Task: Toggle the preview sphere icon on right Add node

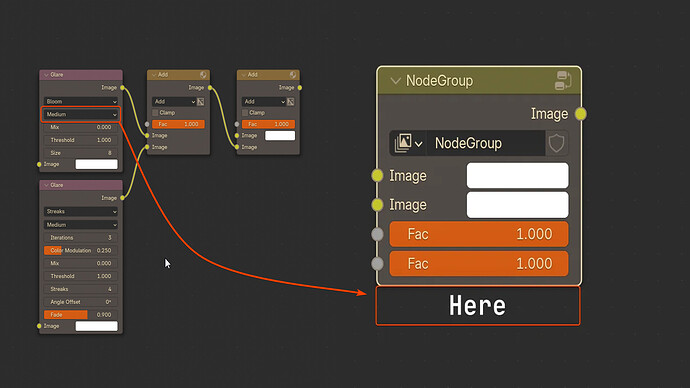Action: [x=293, y=75]
